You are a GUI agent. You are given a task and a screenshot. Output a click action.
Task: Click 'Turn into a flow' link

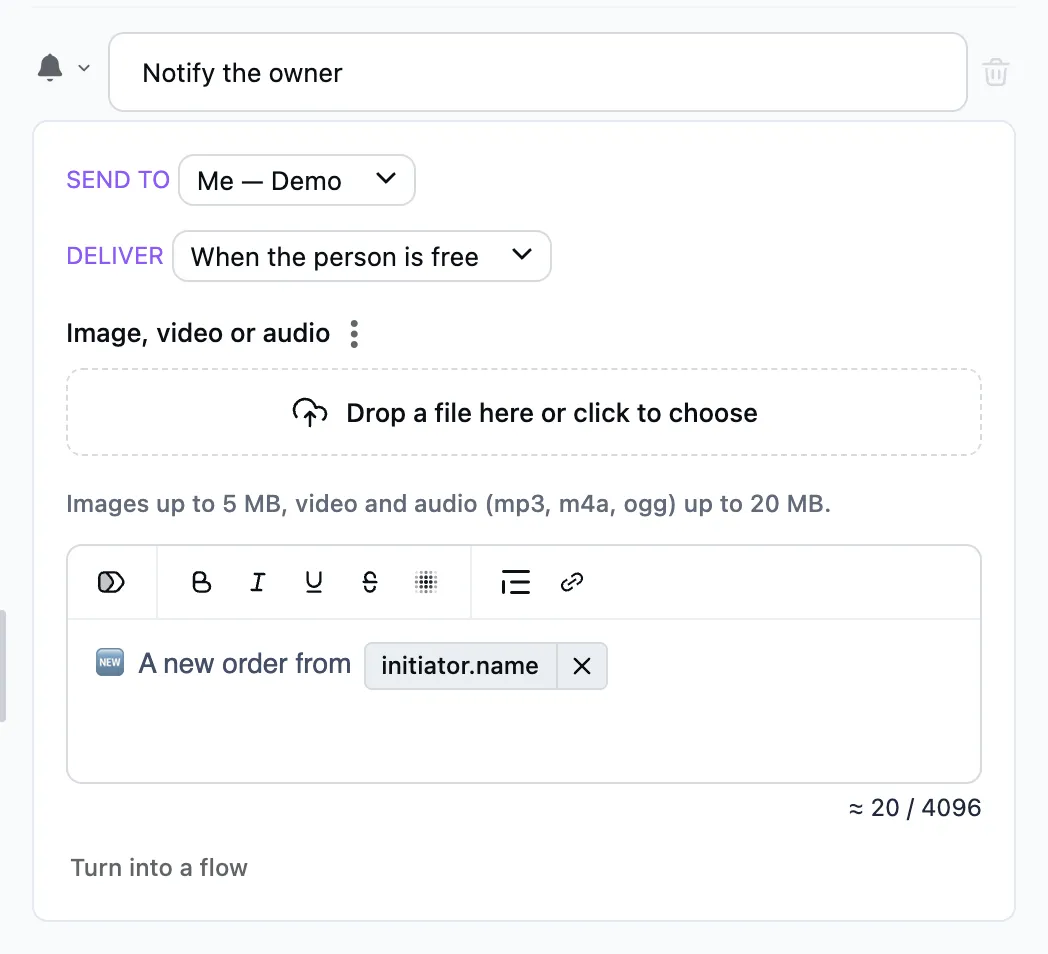coord(159,868)
